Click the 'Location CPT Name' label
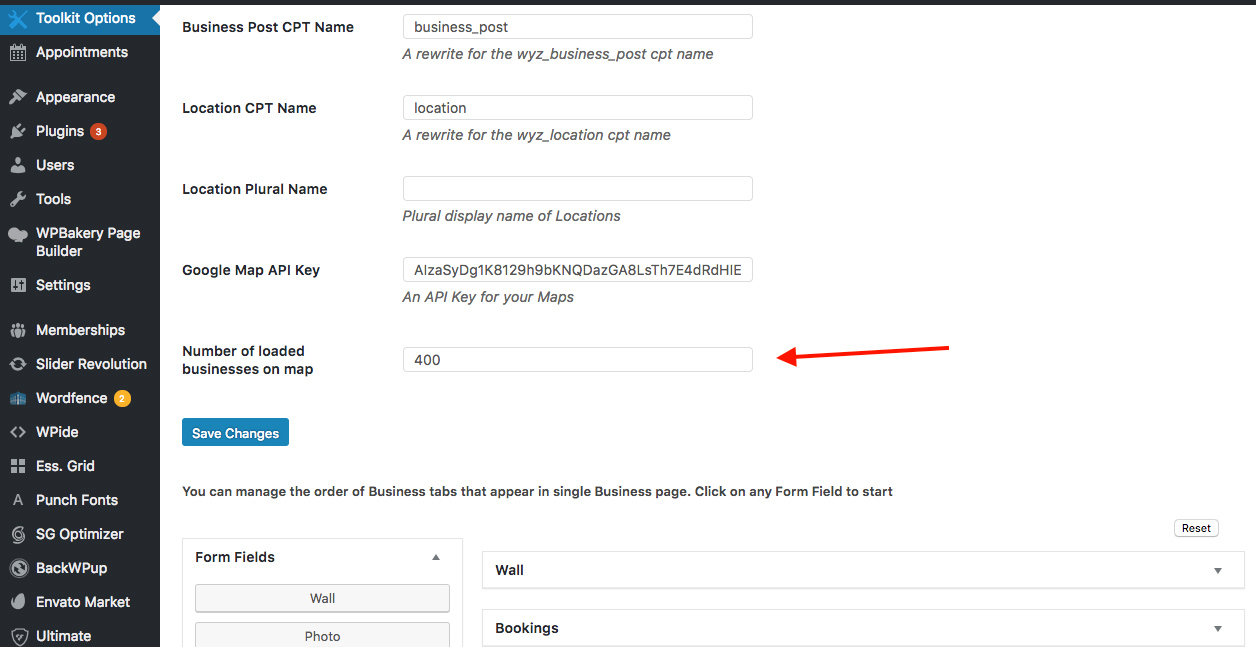The width and height of the screenshot is (1256, 647). click(249, 108)
